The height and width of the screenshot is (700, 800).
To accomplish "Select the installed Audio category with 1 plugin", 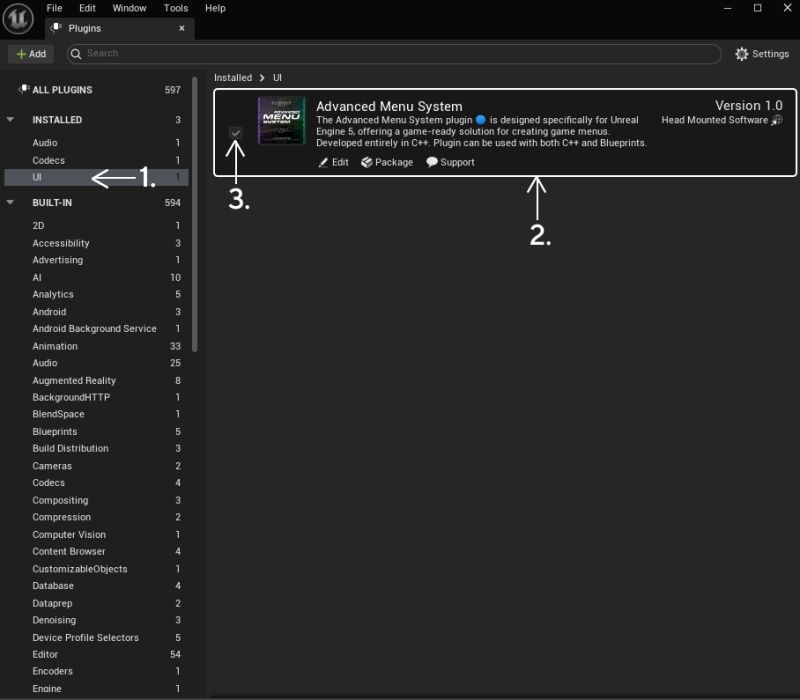I will click(x=96, y=143).
